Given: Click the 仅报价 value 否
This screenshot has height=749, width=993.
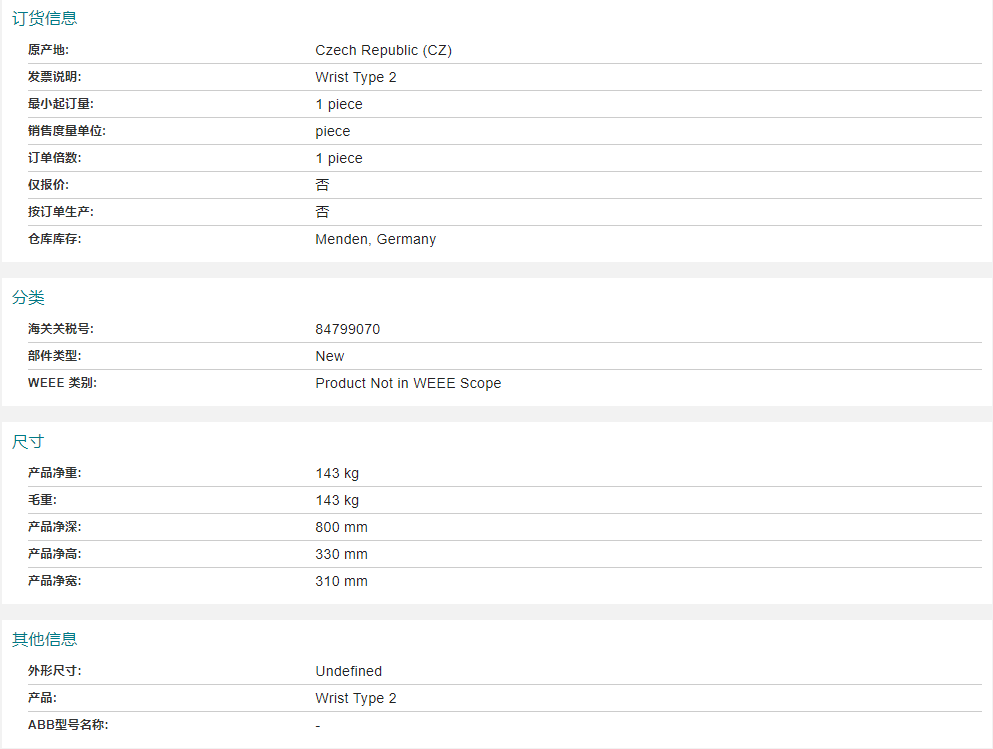Looking at the screenshot, I should click(322, 185).
